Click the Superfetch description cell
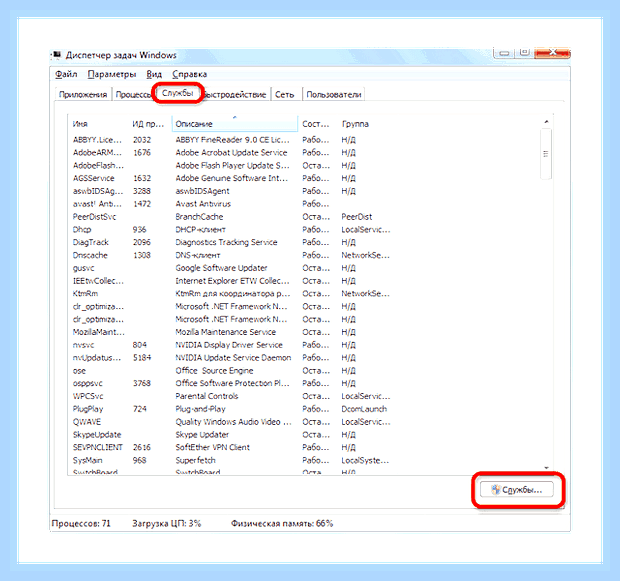 tap(196, 460)
